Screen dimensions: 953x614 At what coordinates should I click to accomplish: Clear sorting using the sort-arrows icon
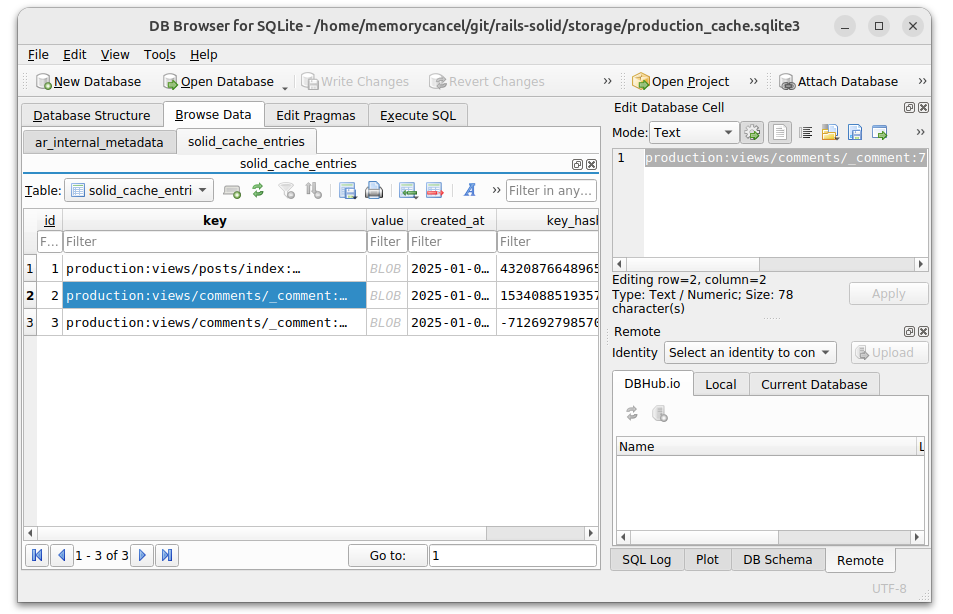[x=314, y=191]
